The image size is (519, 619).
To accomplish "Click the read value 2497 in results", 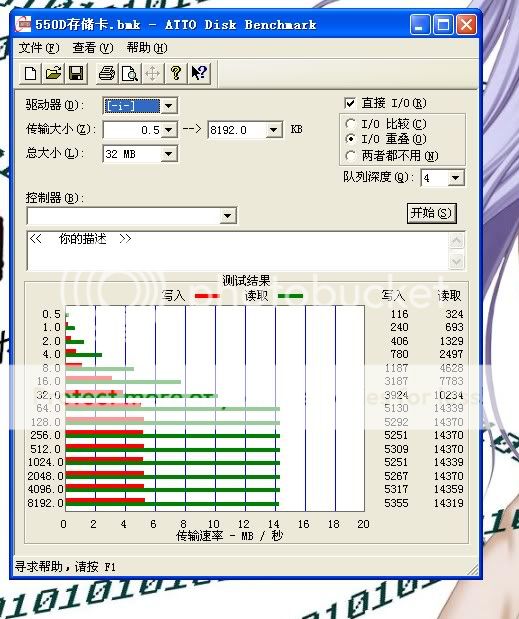I will 452,354.
